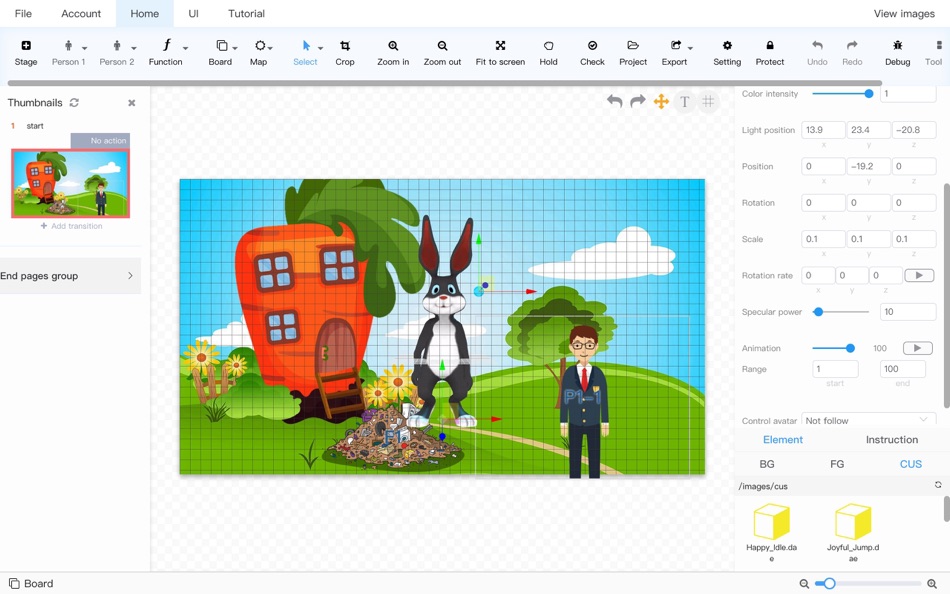
Task: Expand Select dropdown arrow
Action: [x=321, y=48]
